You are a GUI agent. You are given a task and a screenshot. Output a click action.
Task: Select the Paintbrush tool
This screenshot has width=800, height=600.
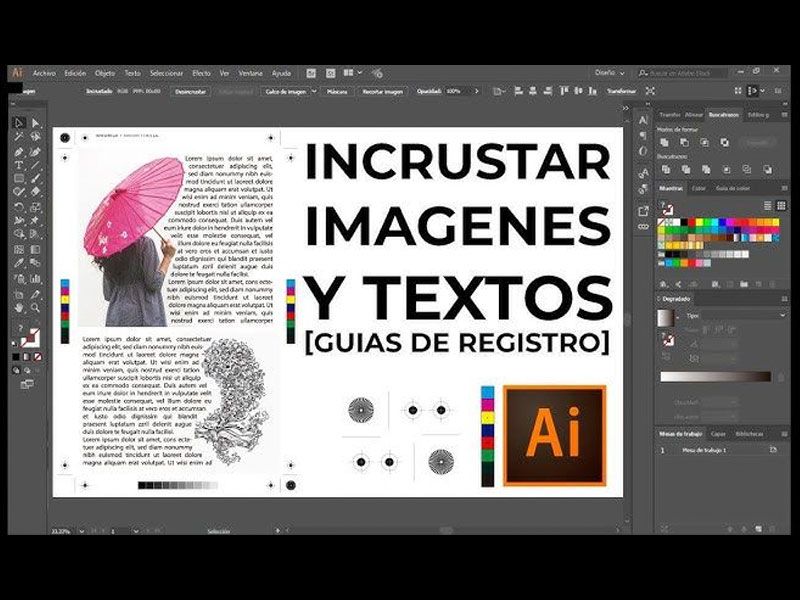[35, 178]
